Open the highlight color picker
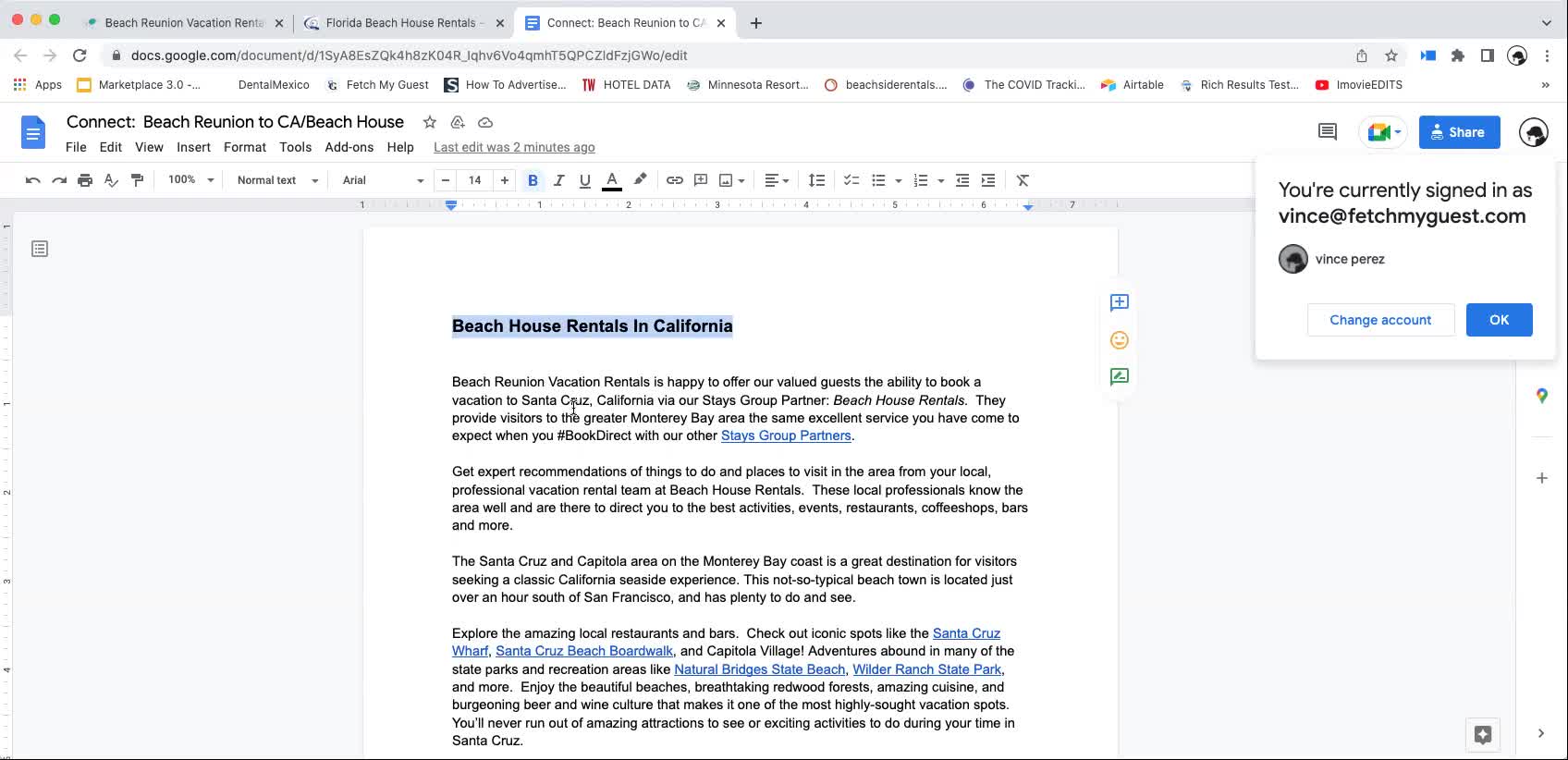This screenshot has height=760, width=1568. 640,180
